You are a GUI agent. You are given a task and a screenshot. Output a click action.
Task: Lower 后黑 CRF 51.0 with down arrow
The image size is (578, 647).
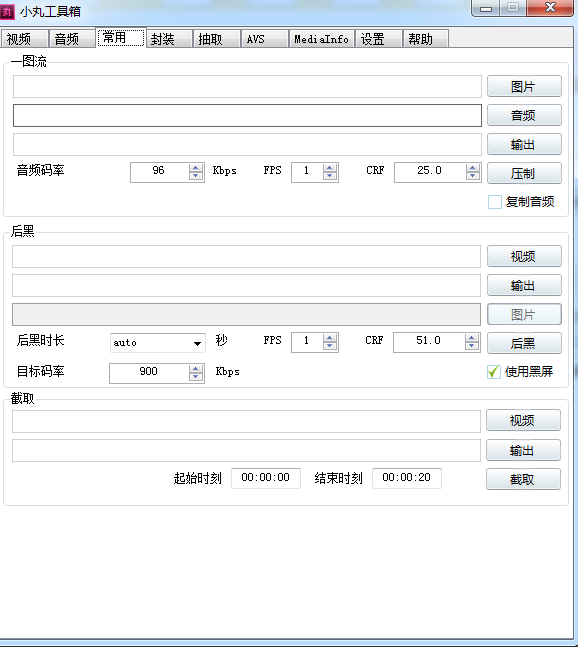point(472,346)
